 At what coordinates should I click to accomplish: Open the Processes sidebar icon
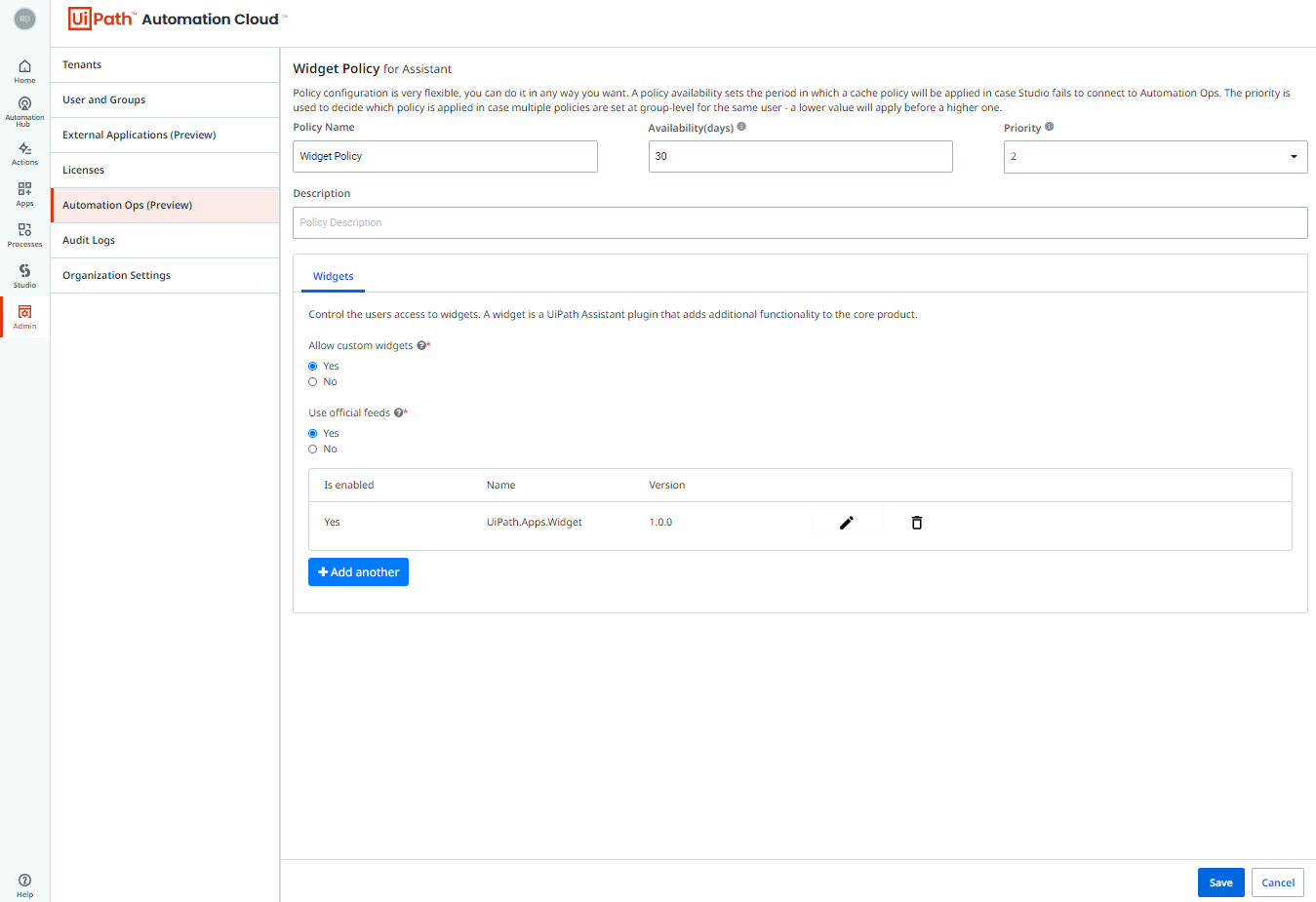24,235
